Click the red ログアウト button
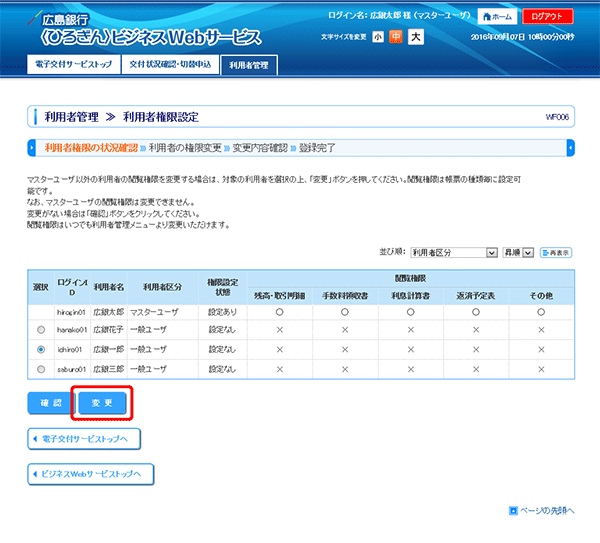This screenshot has height=543, width=600. click(547, 16)
